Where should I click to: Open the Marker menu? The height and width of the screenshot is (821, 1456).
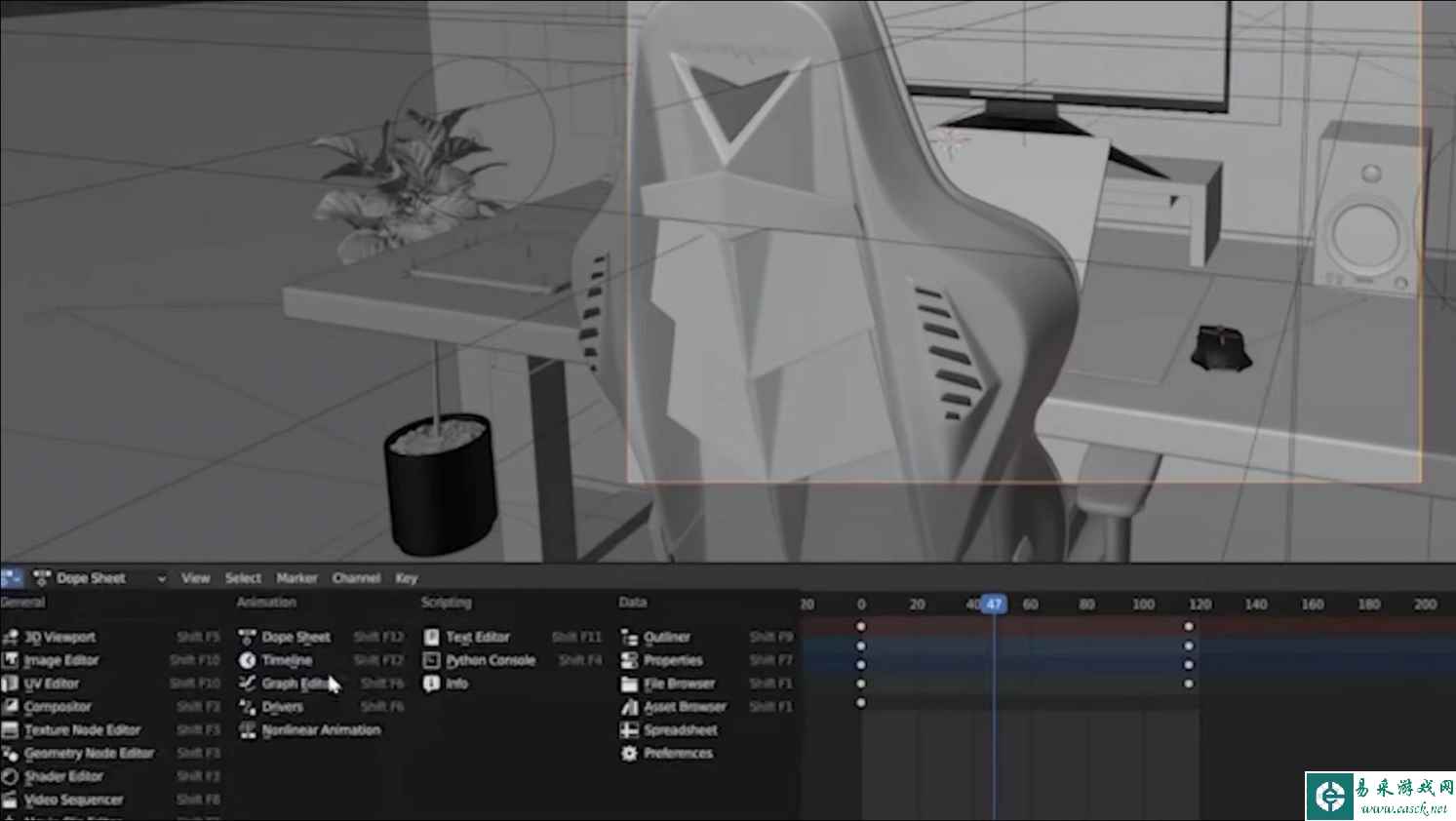click(296, 578)
